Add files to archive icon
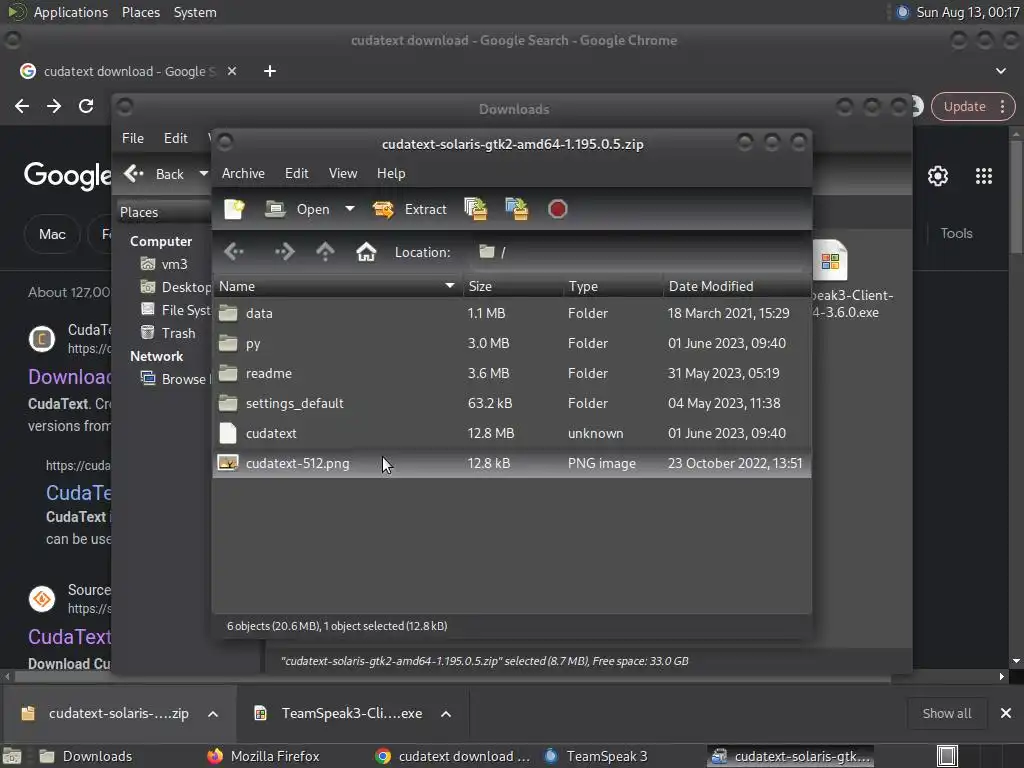1024x768 pixels. click(475, 209)
